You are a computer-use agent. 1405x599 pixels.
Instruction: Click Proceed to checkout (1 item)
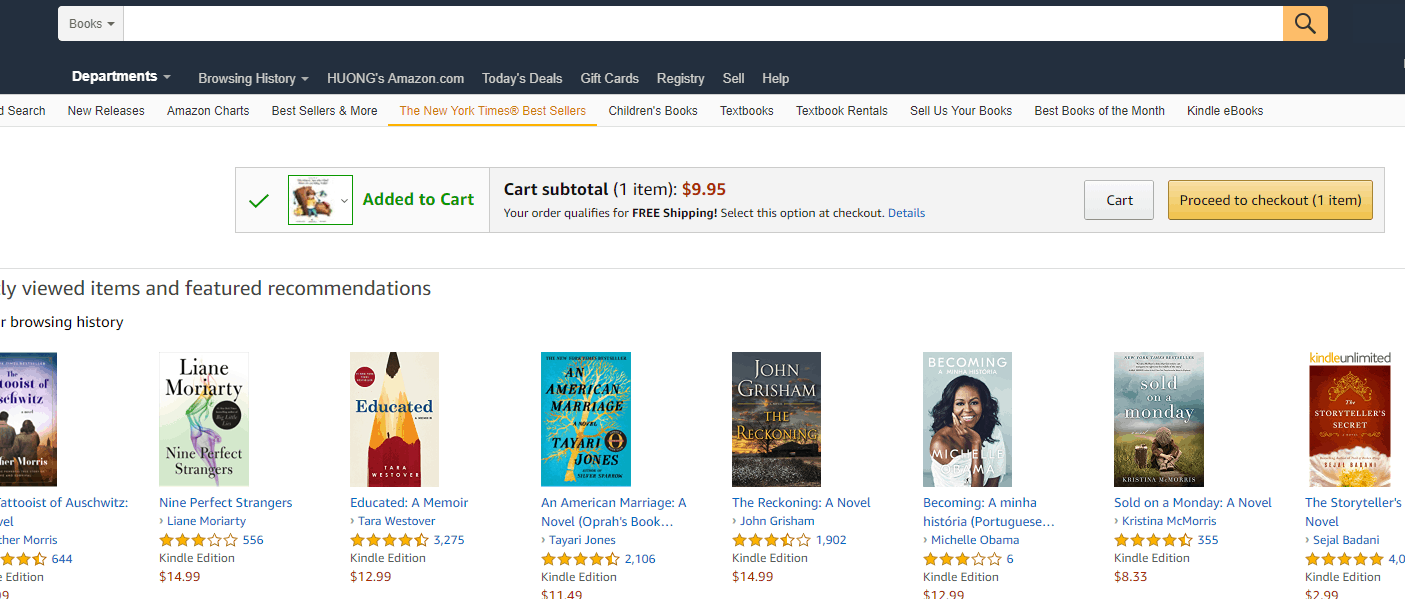coord(1269,199)
